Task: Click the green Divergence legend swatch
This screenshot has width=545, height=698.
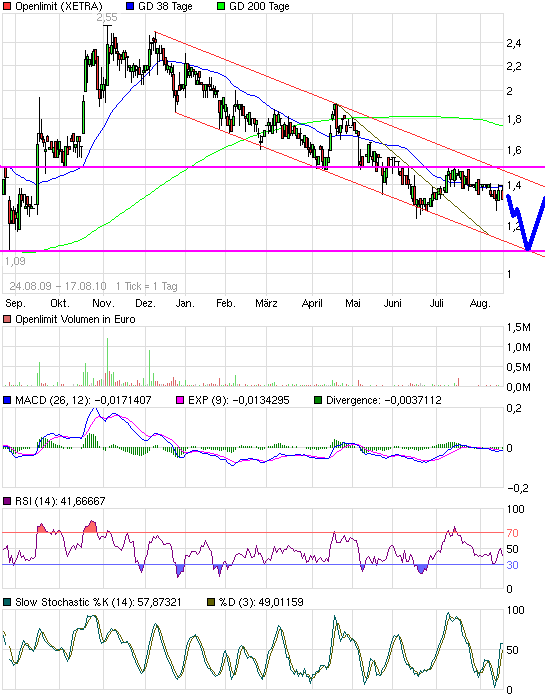Action: (x=318, y=400)
